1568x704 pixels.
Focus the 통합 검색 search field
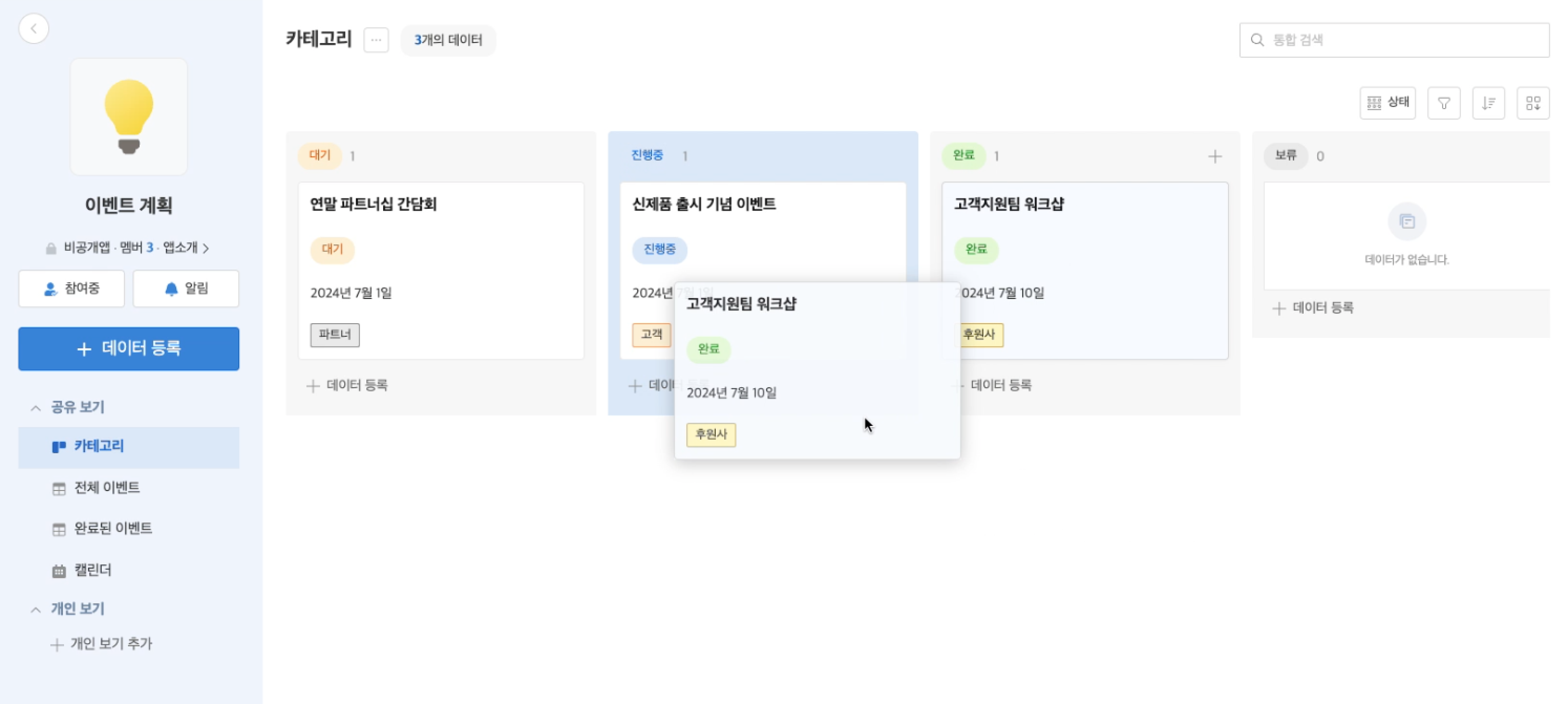tap(1400, 40)
